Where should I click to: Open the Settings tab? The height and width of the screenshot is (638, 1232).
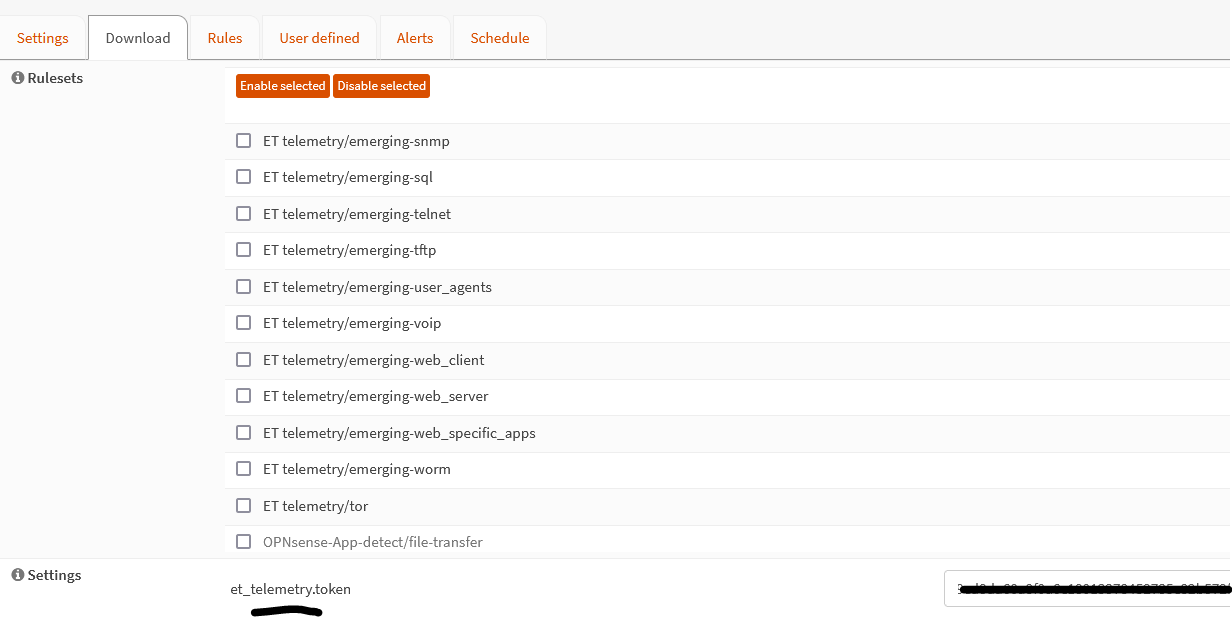(43, 38)
